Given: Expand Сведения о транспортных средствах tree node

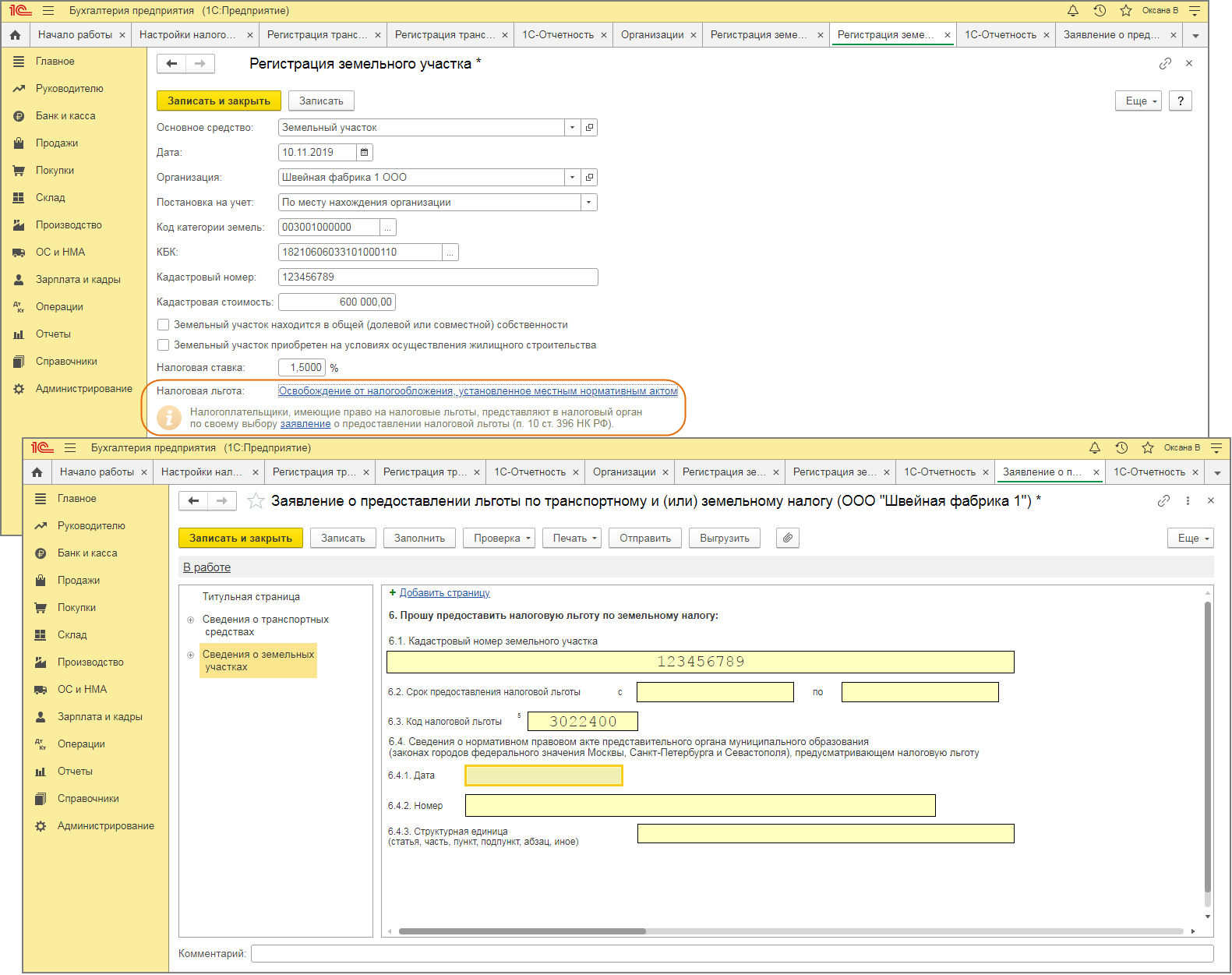Looking at the screenshot, I should click(x=190, y=620).
